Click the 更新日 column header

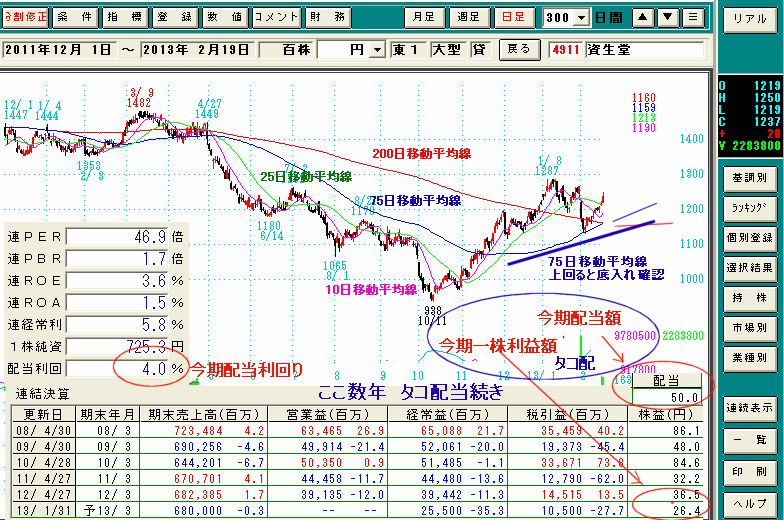click(x=44, y=414)
